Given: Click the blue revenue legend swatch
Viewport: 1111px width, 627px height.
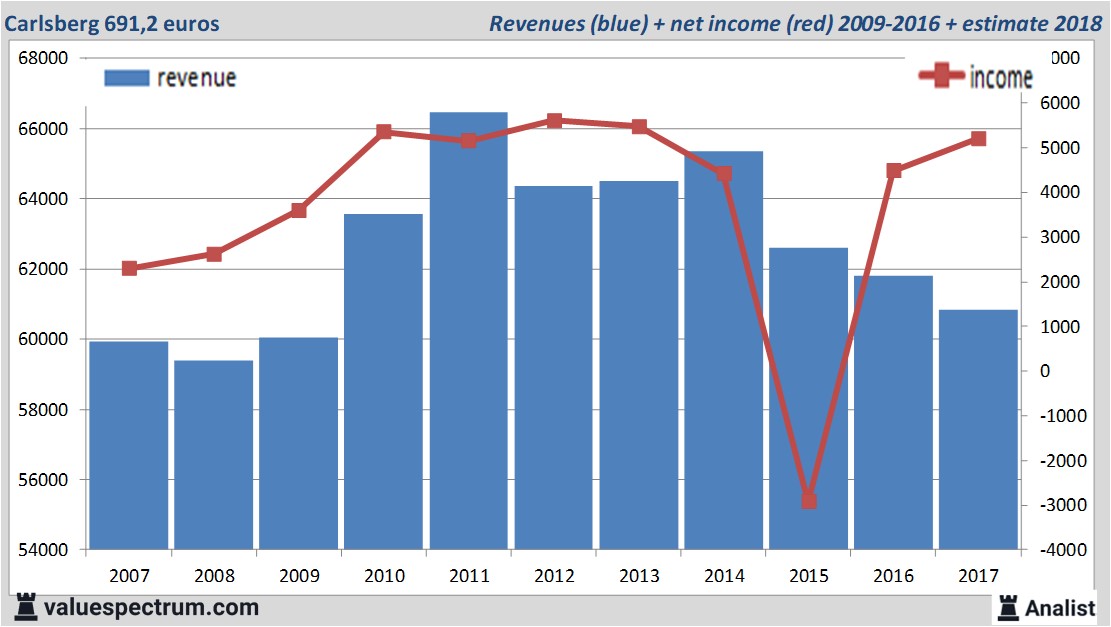Looking at the screenshot, I should (x=127, y=78).
